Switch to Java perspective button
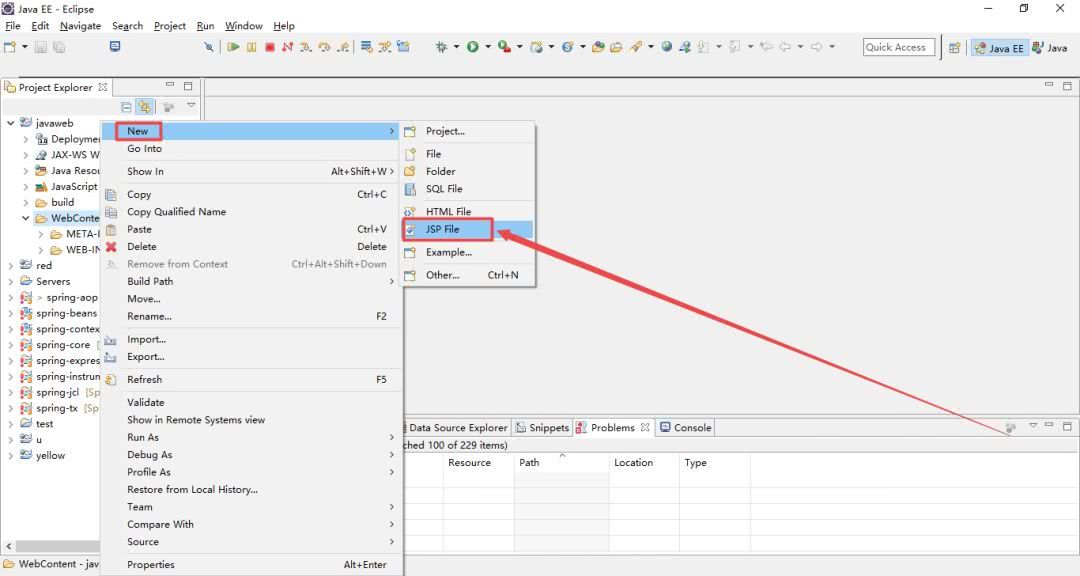Viewport: 1080px width, 576px height. tap(1050, 48)
